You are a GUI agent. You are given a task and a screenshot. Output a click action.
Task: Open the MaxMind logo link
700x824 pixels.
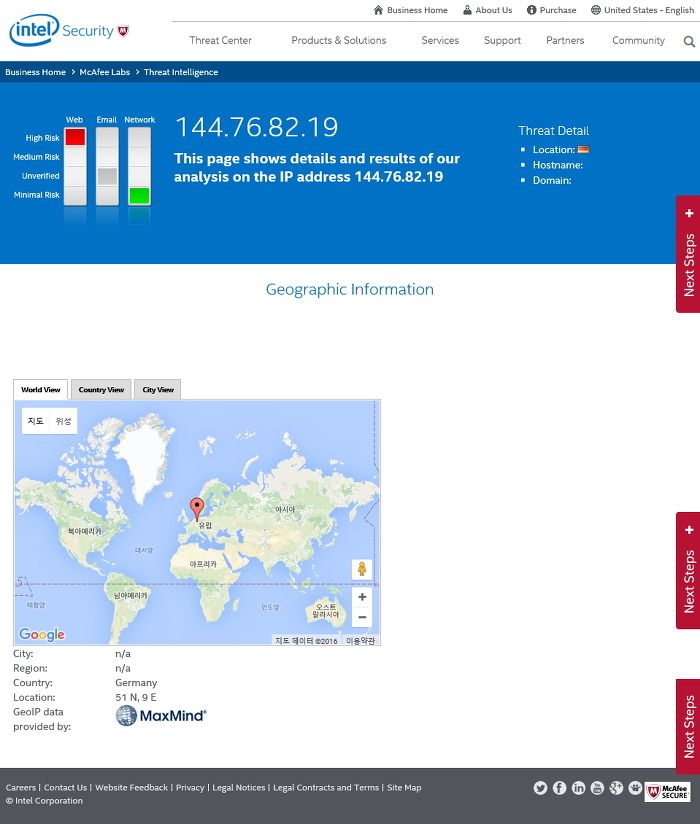pyautogui.click(x=161, y=716)
